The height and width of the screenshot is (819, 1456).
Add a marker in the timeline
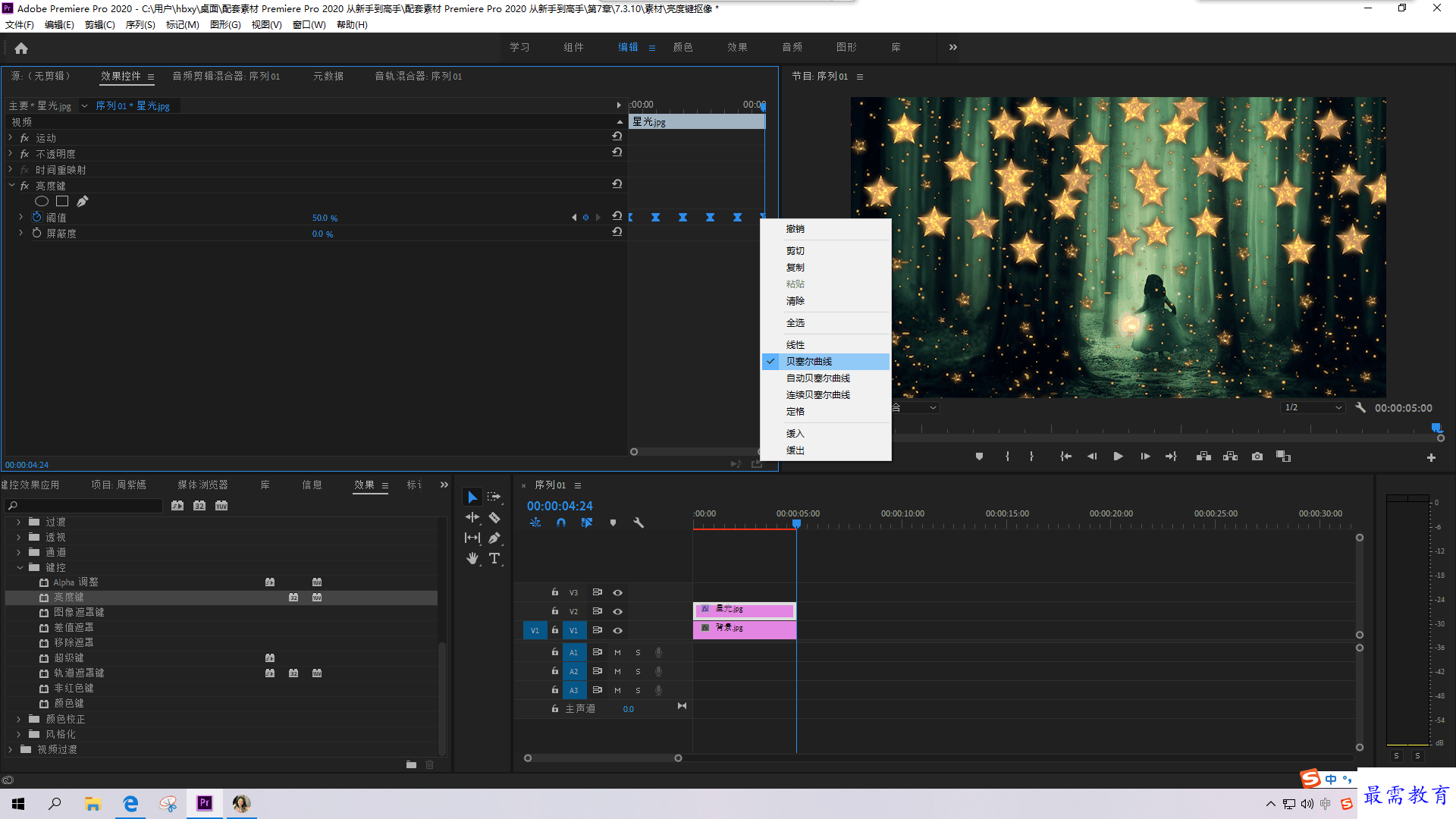[x=613, y=522]
